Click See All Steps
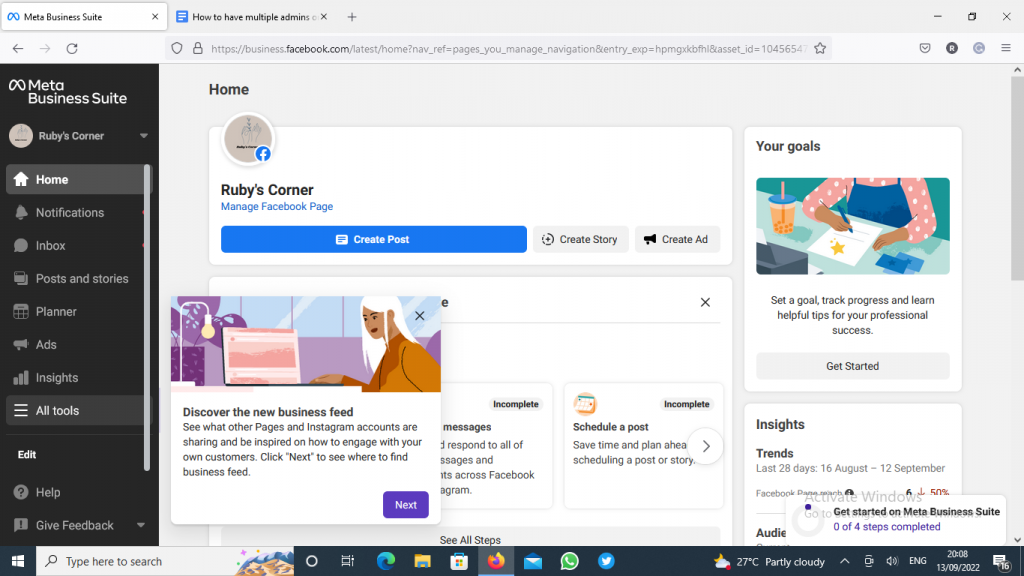This screenshot has height=576, width=1024. [x=470, y=540]
